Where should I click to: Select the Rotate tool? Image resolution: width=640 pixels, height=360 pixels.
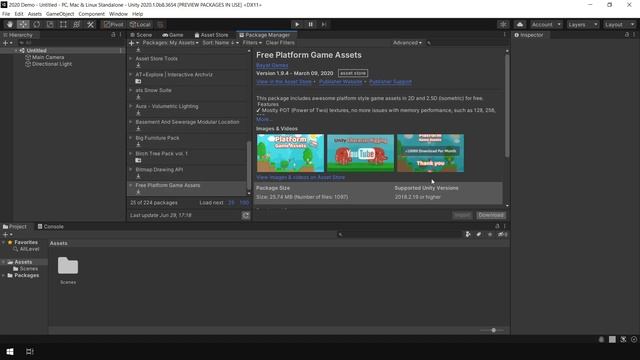37,24
